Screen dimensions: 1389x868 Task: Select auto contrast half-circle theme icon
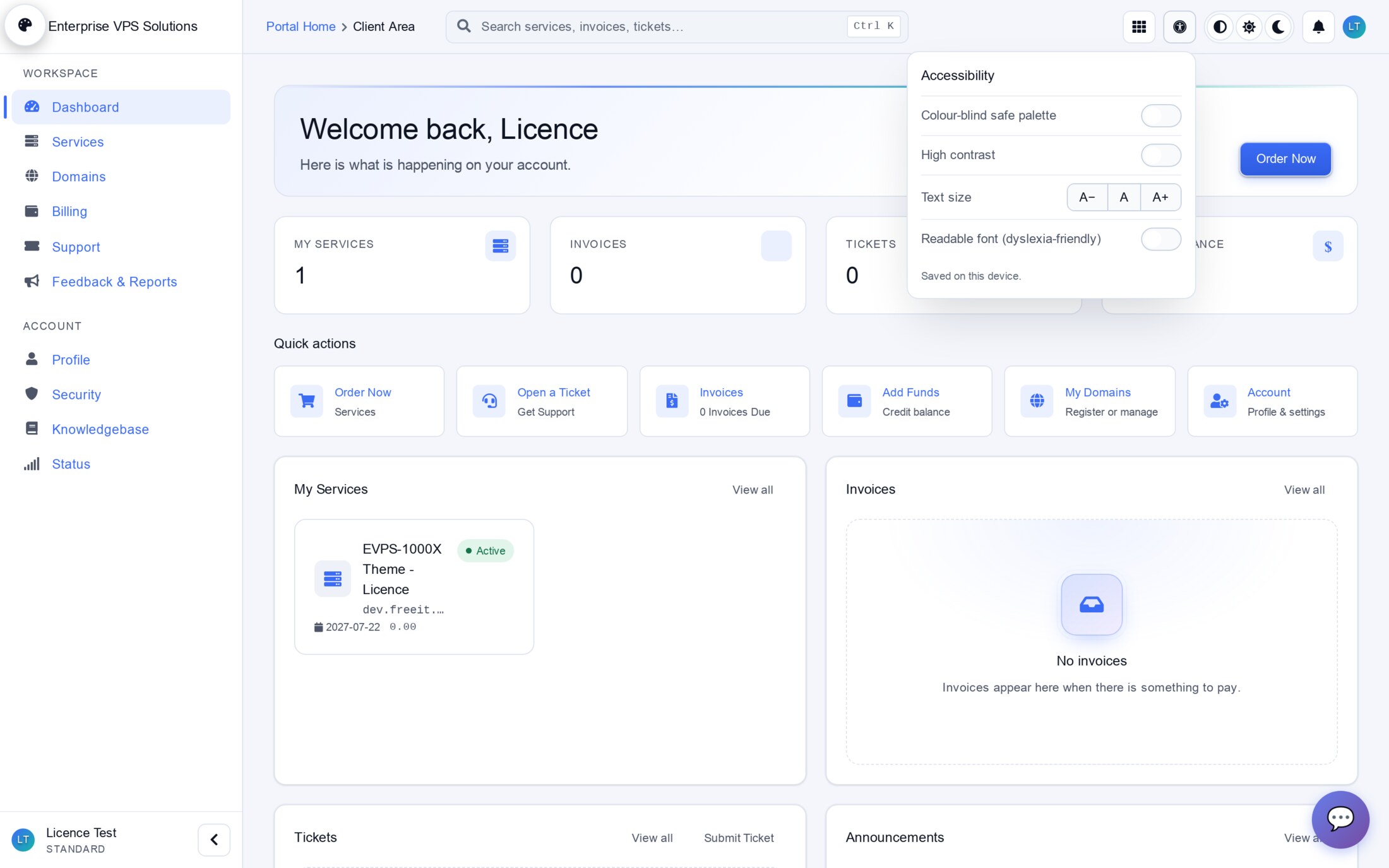pos(1220,27)
